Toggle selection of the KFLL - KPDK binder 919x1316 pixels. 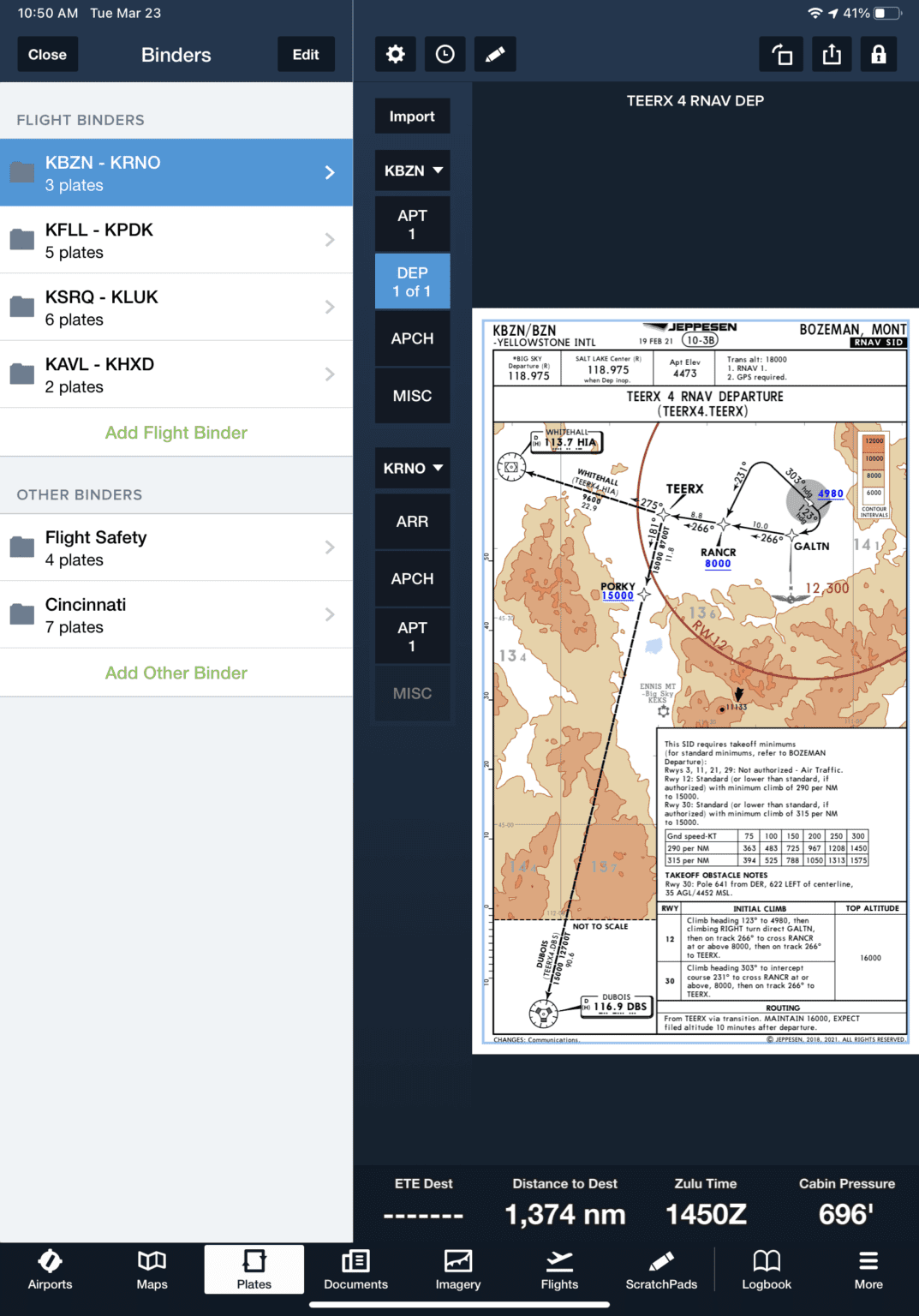pyautogui.click(x=176, y=240)
